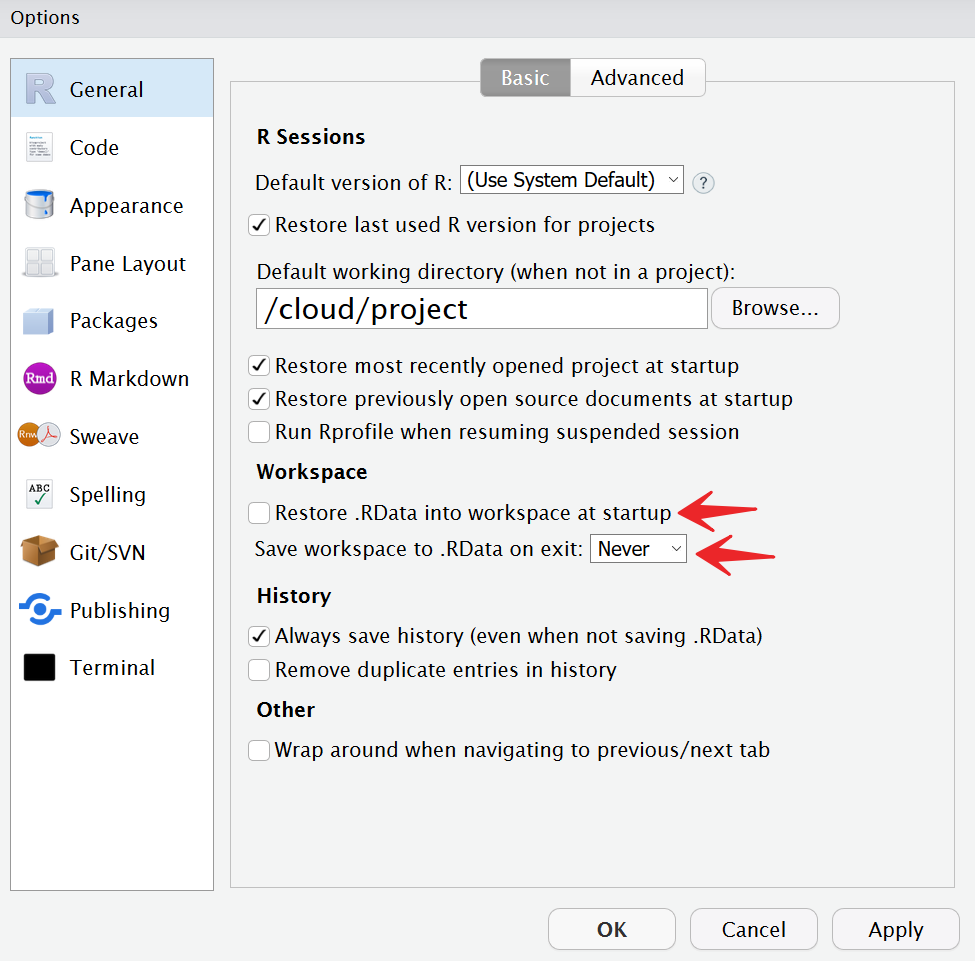The height and width of the screenshot is (961, 975).
Task: Click the help question mark icon
Action: pyautogui.click(x=704, y=182)
